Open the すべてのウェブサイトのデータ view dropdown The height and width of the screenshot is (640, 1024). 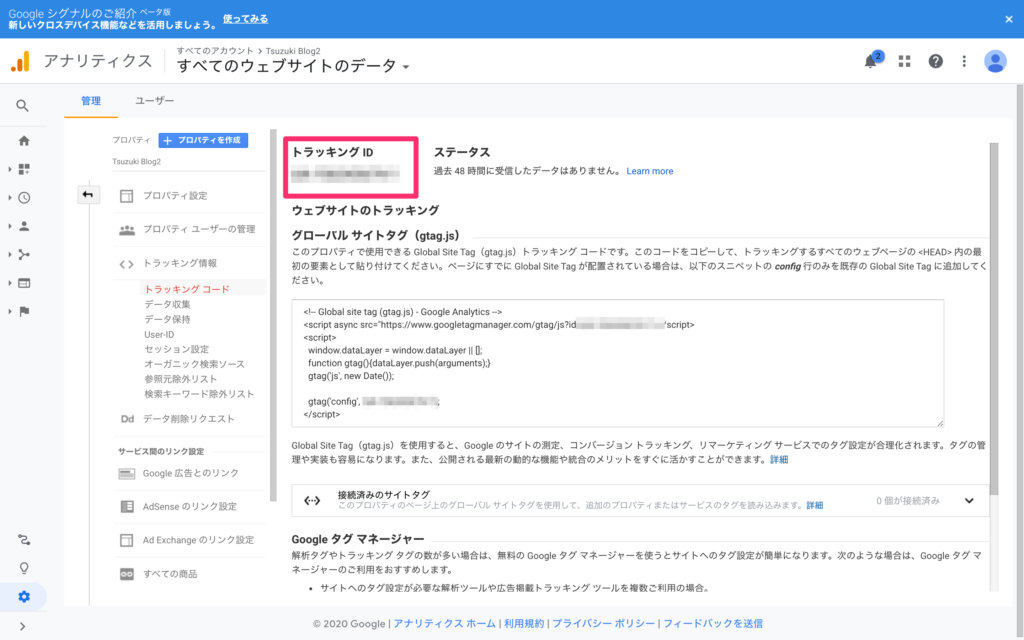(293, 66)
